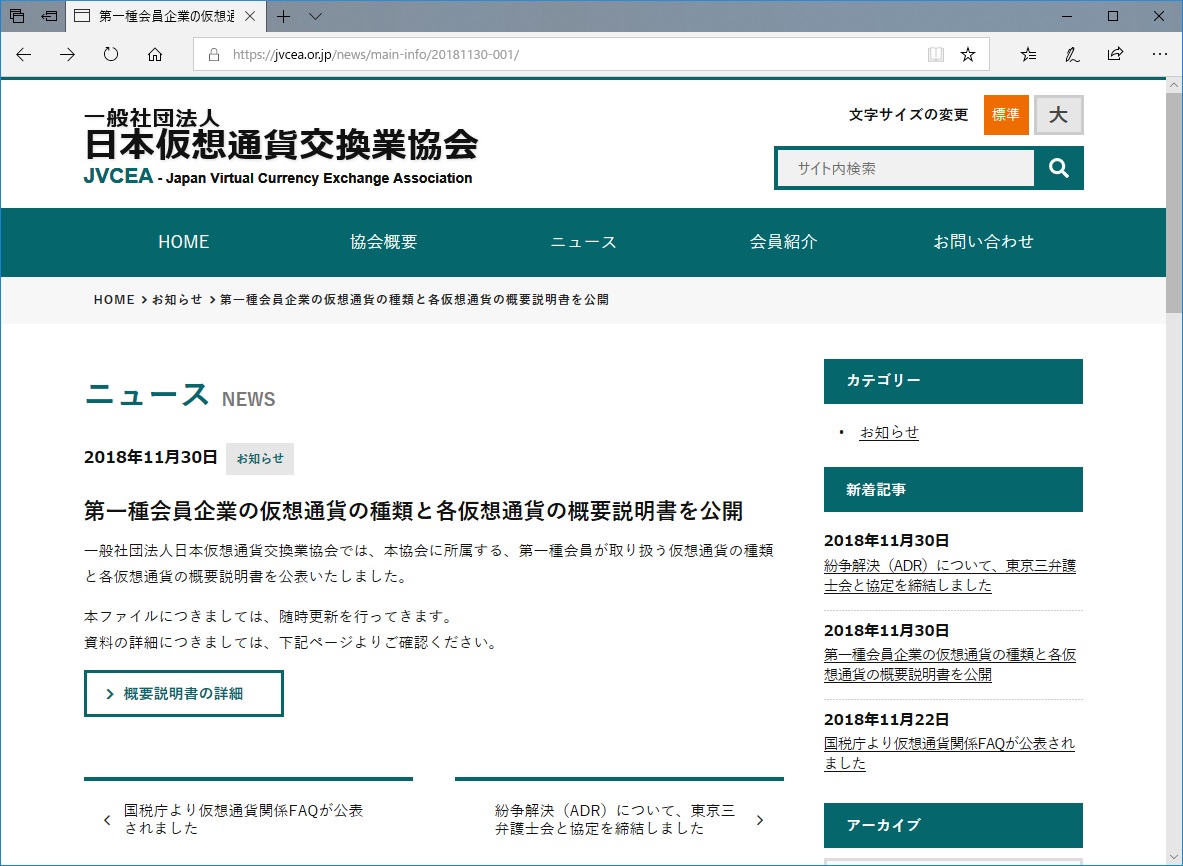Enable reading view in the address bar
1183x866 pixels.
pos(934,54)
